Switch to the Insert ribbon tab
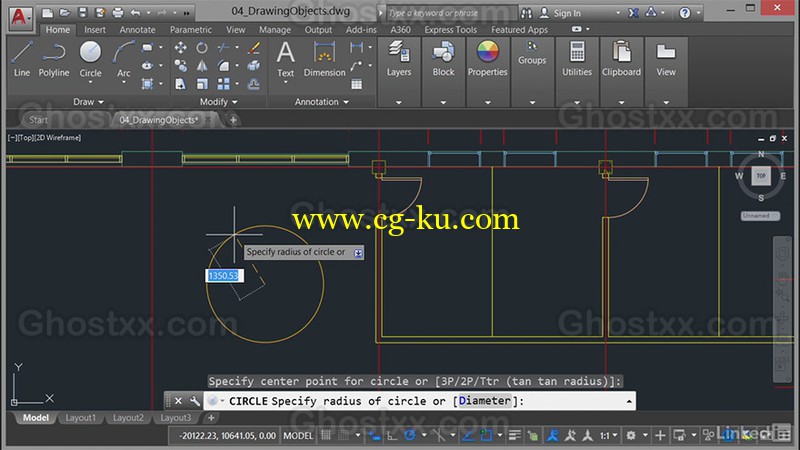 click(x=95, y=30)
